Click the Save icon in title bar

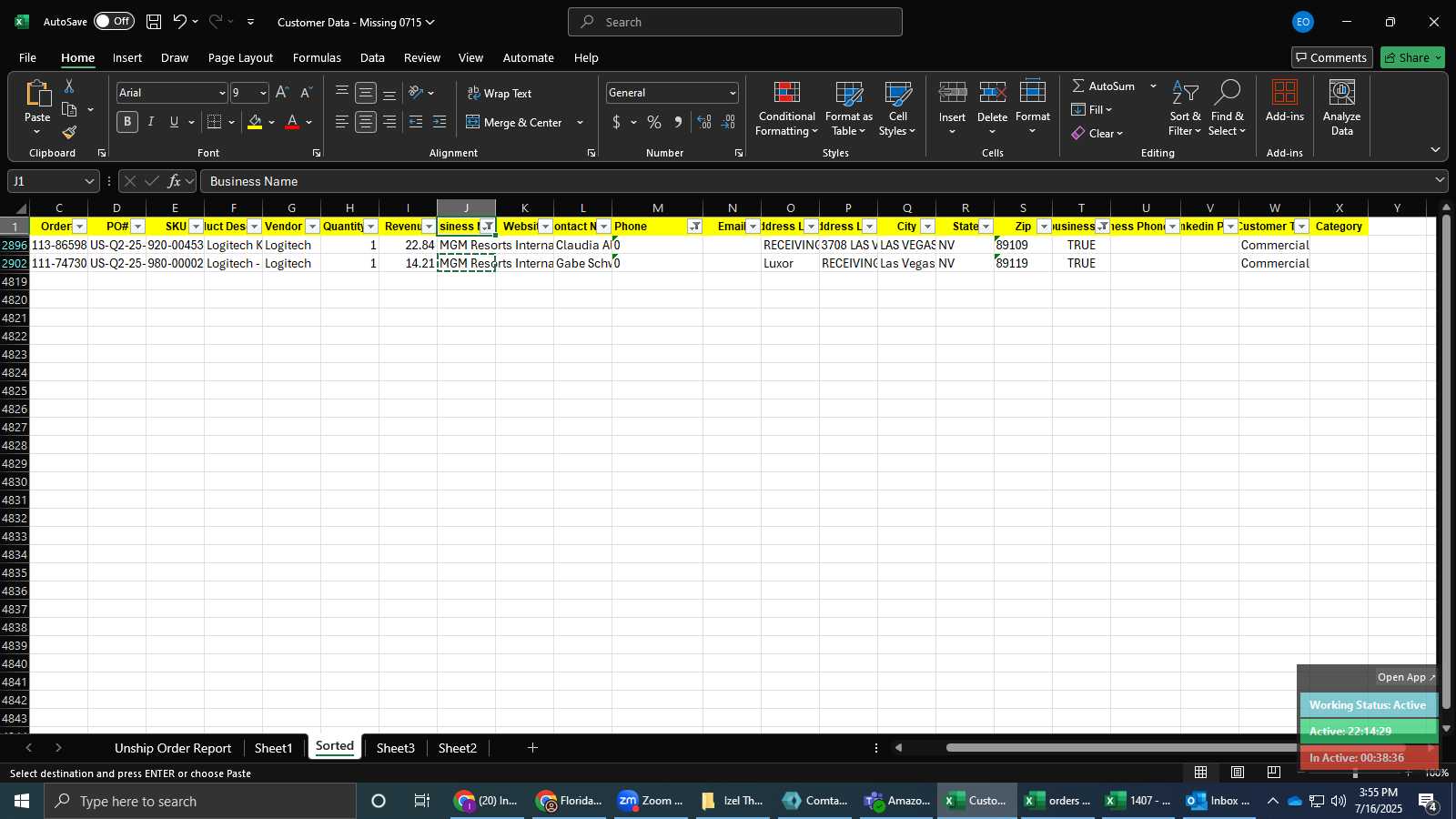(x=154, y=22)
